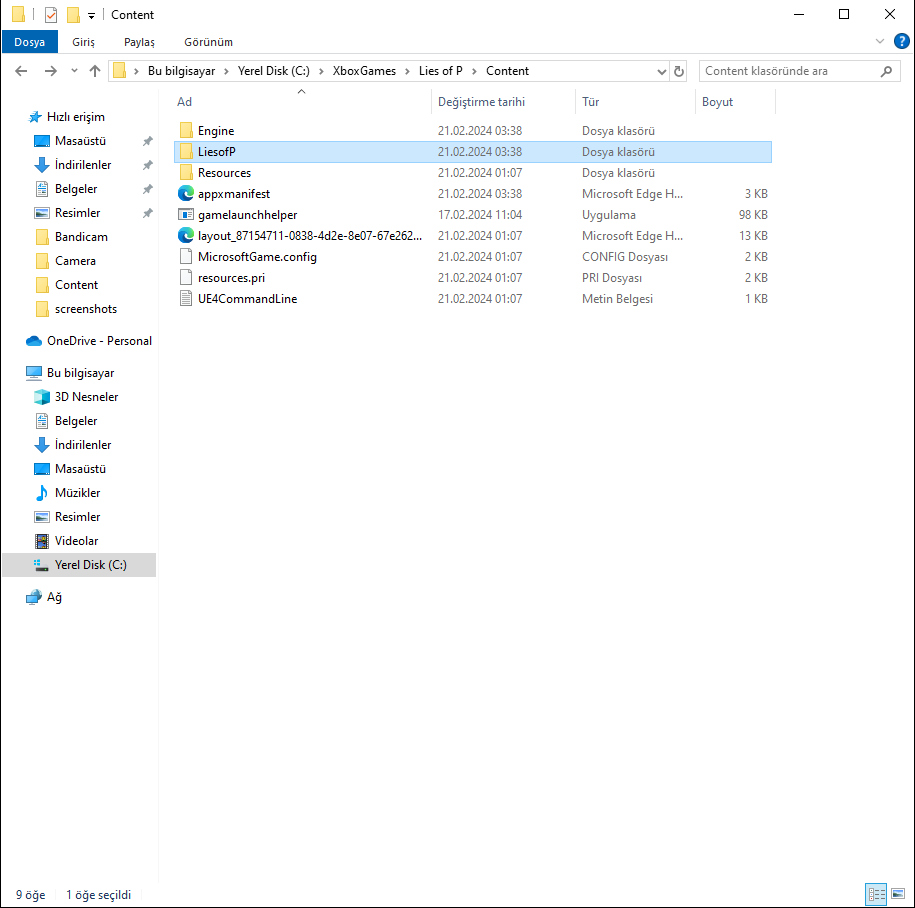Screen dimensions: 915x908
Task: Select the date 17.02.2024 11:04
Action: coord(480,215)
